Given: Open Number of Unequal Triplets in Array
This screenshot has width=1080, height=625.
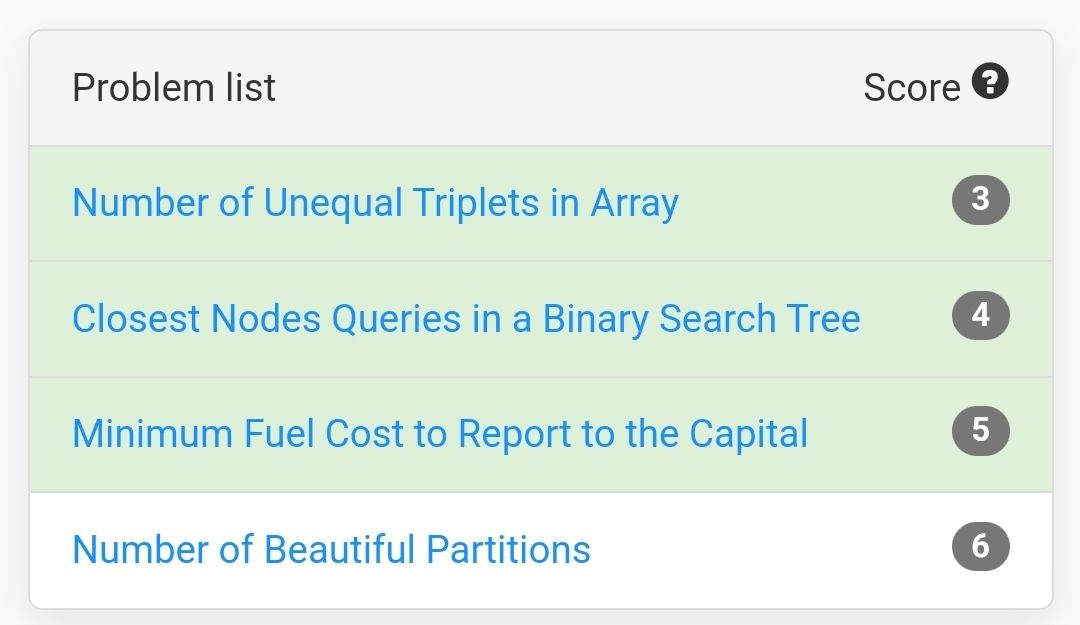Looking at the screenshot, I should click(375, 203).
